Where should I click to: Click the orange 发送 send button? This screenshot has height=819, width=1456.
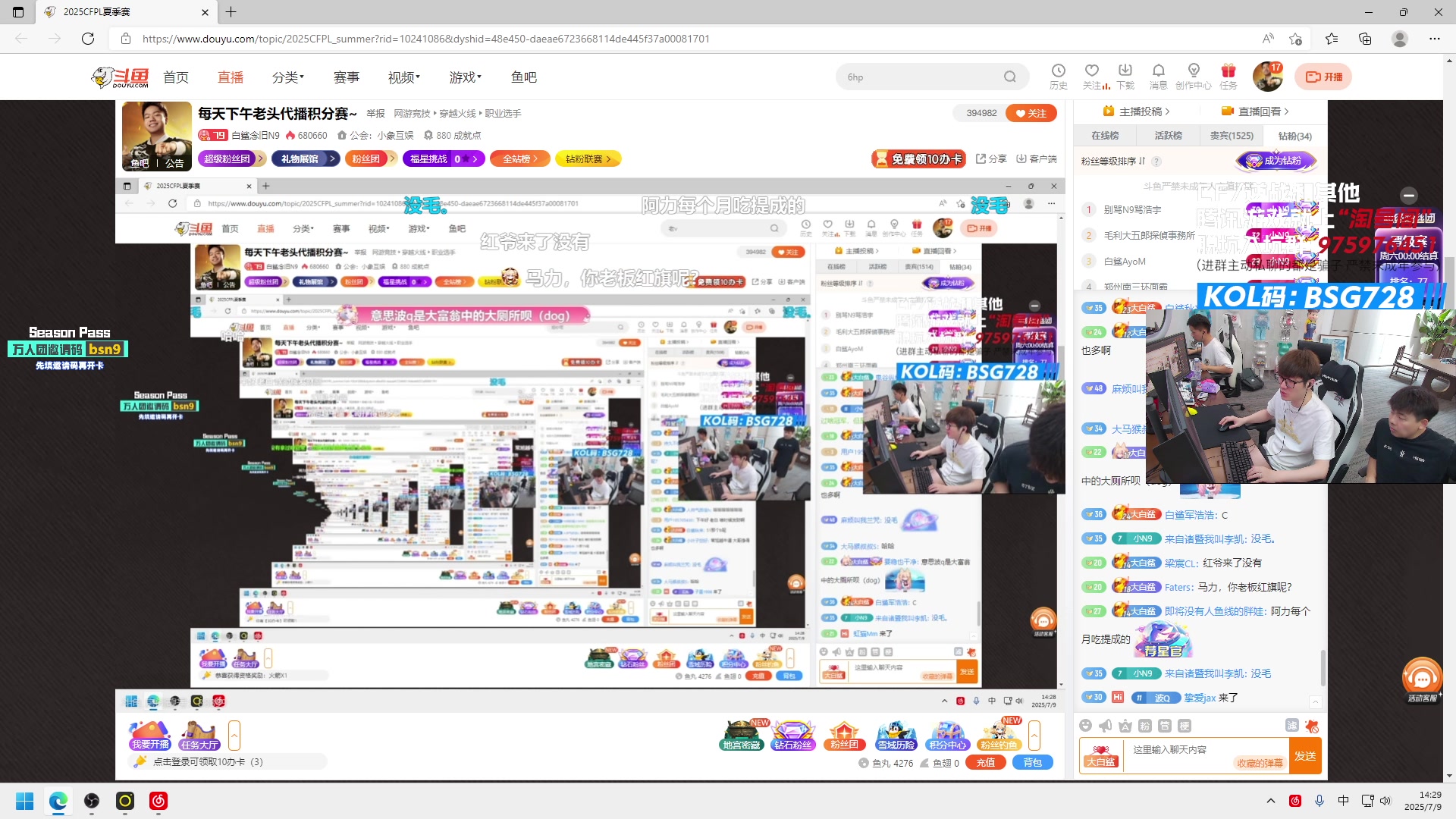(1305, 756)
